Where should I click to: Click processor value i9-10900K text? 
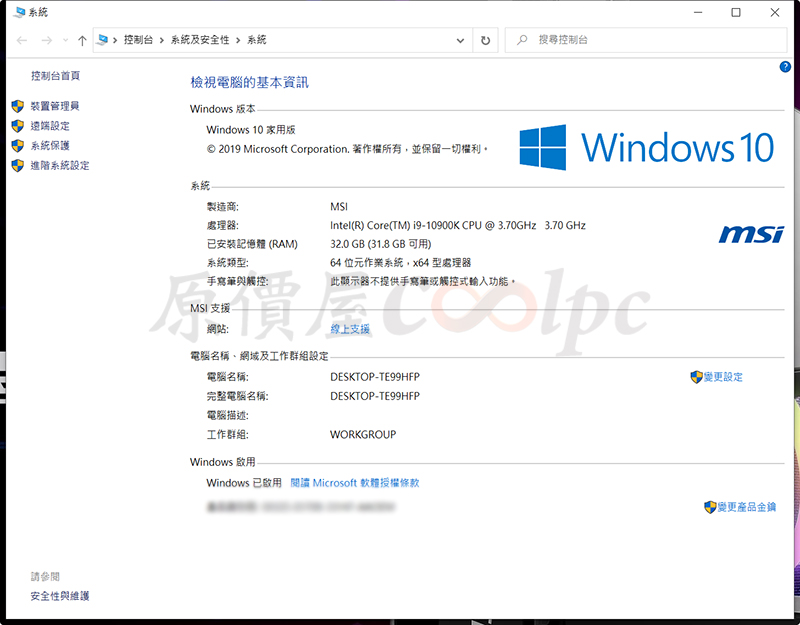(x=458, y=226)
